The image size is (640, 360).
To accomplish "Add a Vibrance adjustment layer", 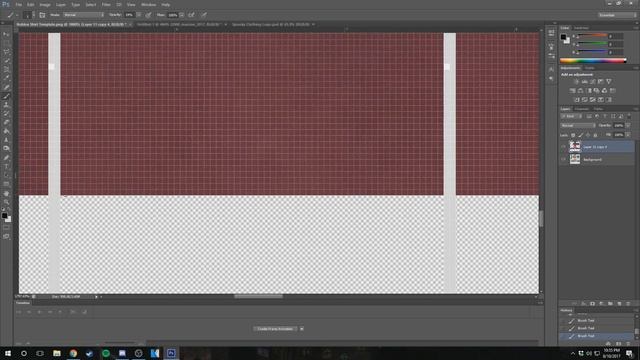I will (609, 82).
